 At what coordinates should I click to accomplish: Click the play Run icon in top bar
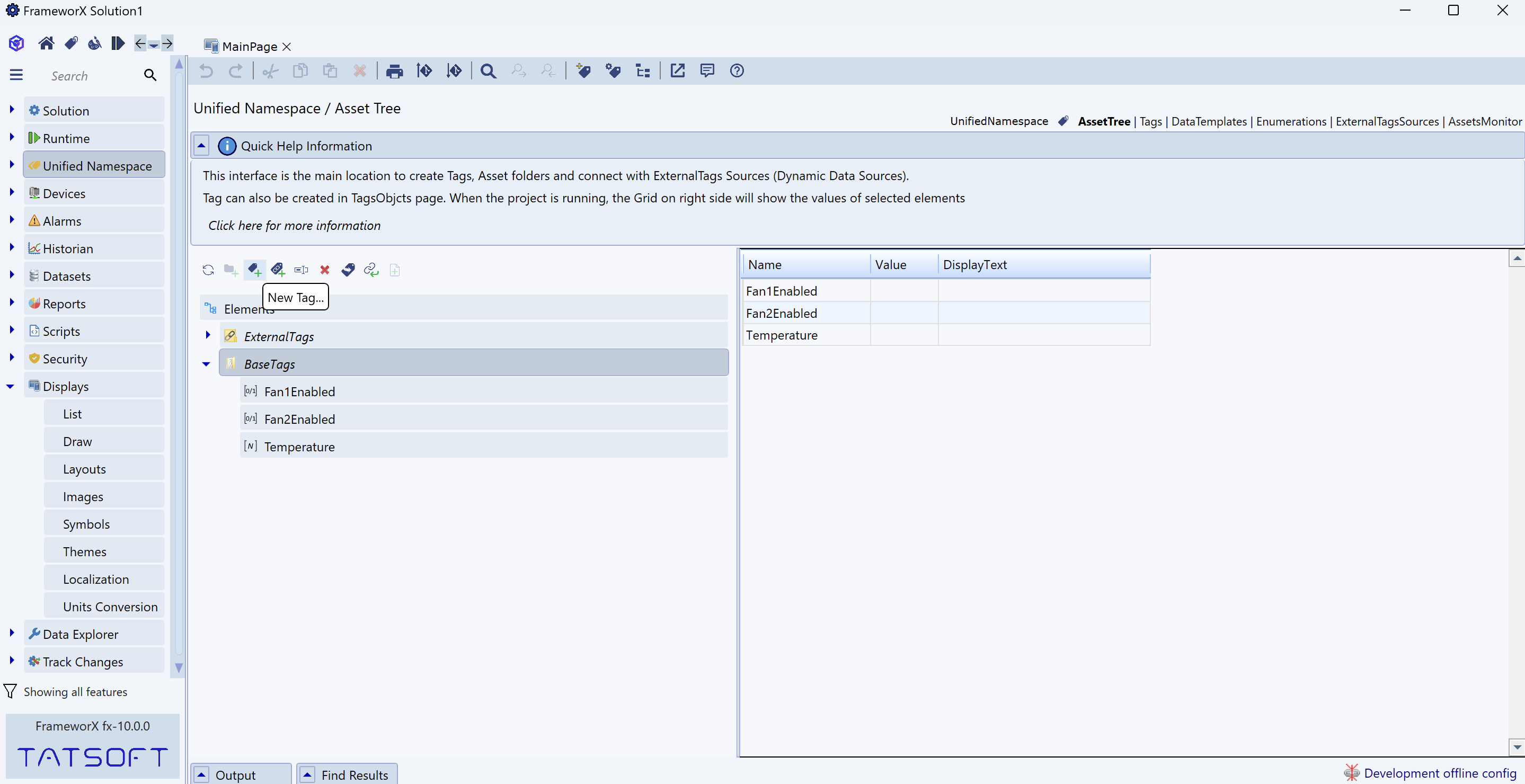coord(118,43)
